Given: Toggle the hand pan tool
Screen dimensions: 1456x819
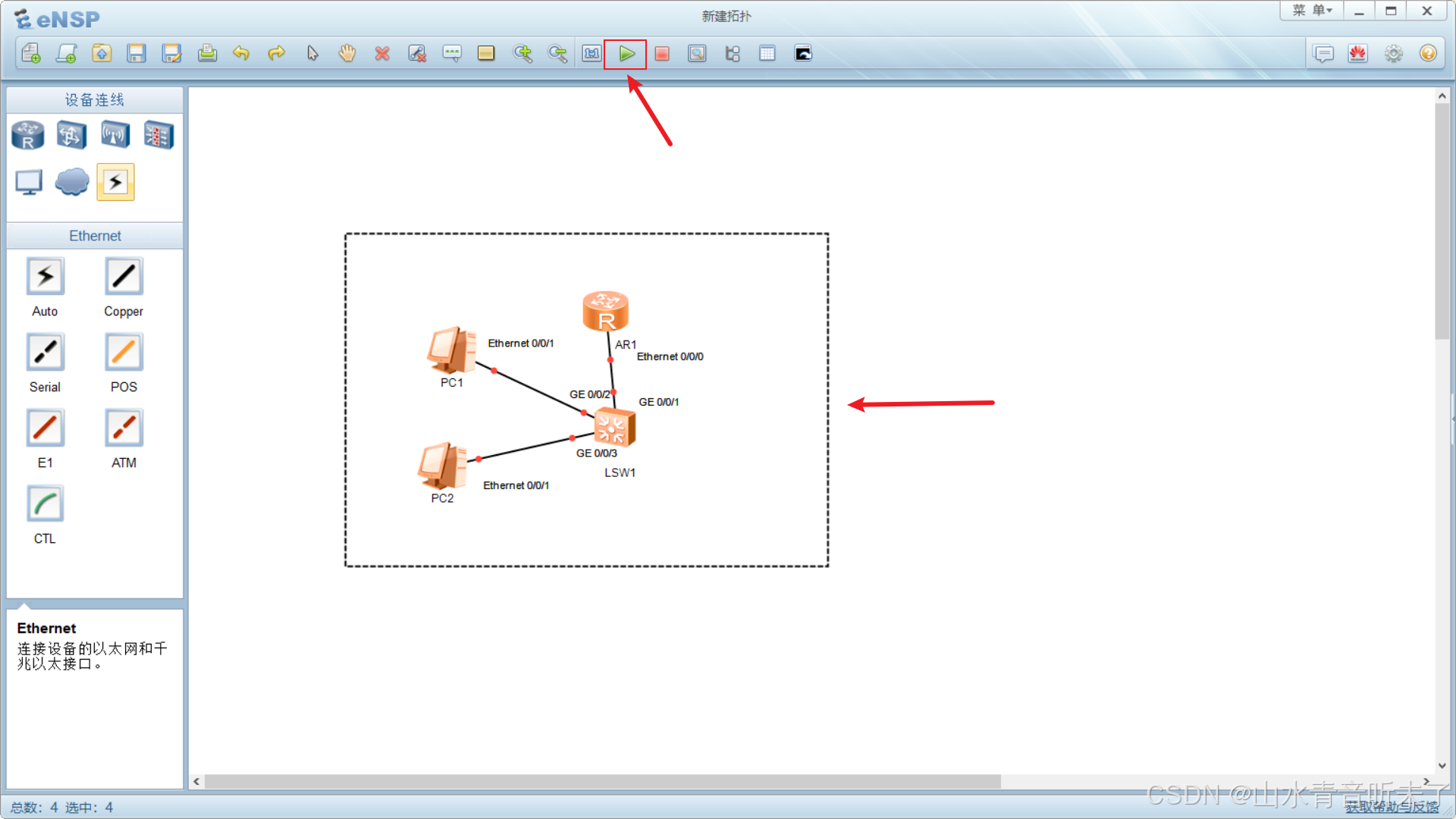Looking at the screenshot, I should [x=347, y=54].
